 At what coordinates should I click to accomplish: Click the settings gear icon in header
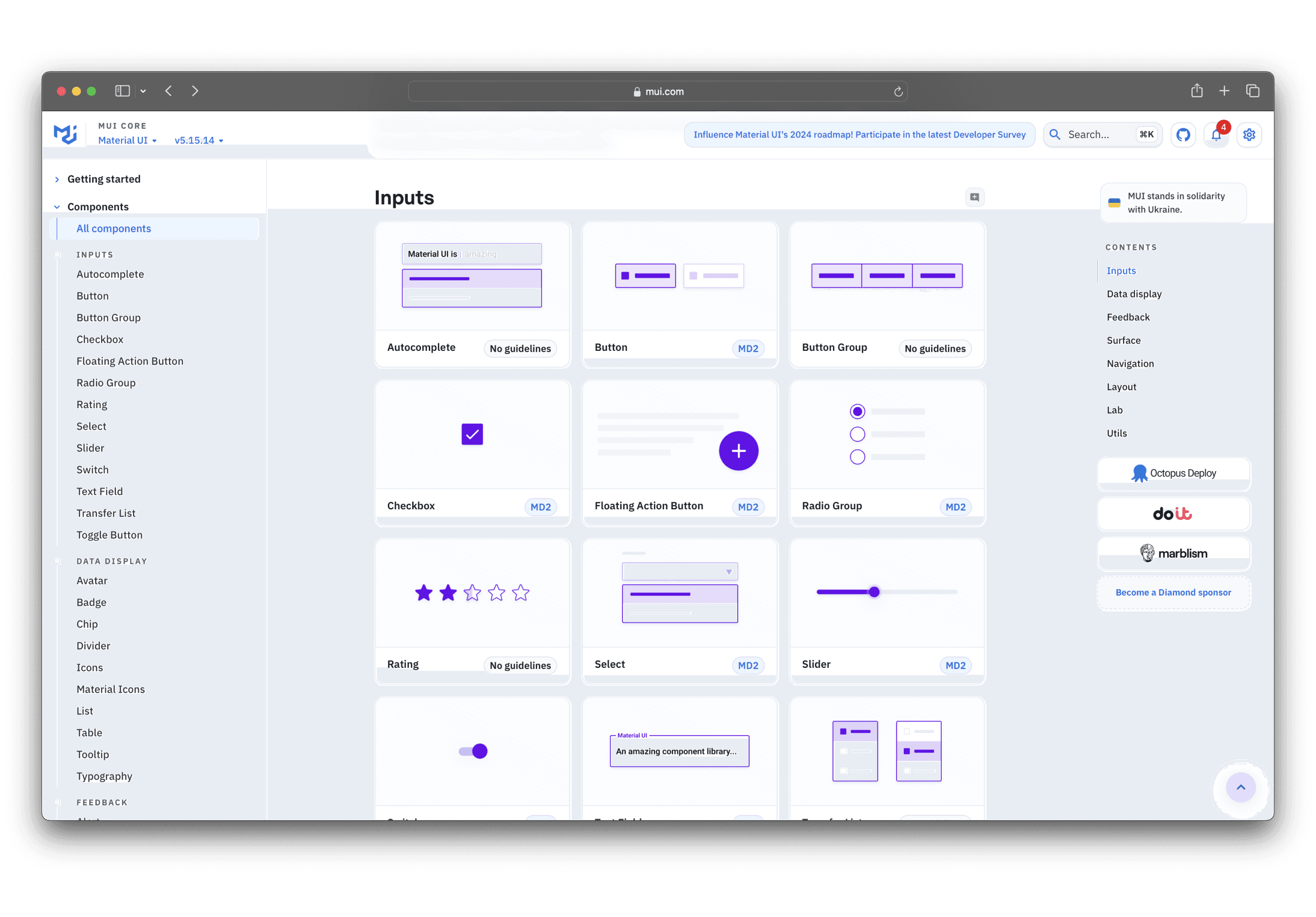pyautogui.click(x=1248, y=134)
